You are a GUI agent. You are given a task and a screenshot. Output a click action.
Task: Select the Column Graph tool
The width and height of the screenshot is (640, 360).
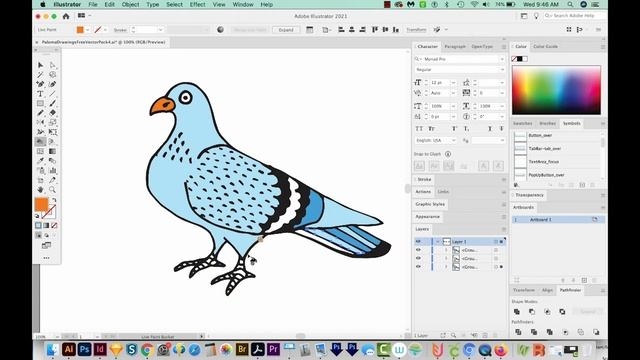(53, 171)
